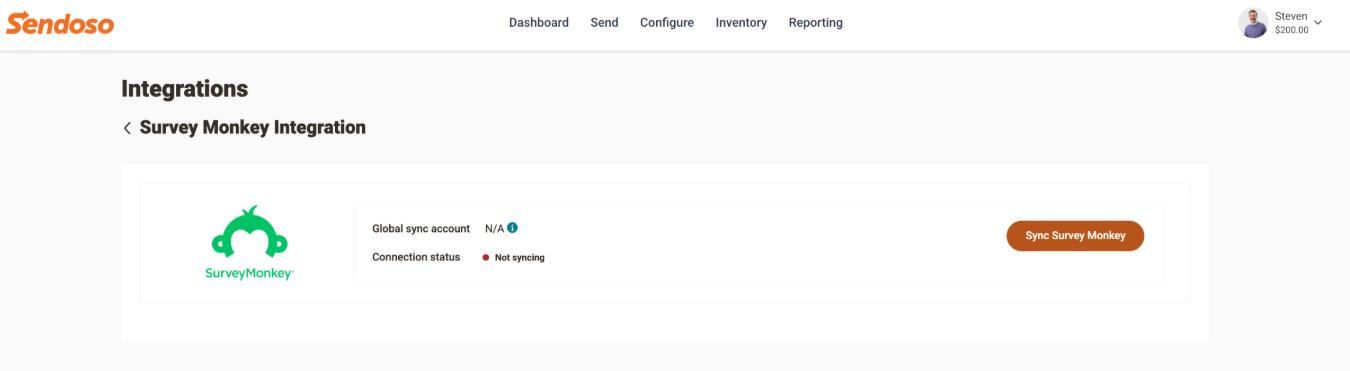The width and height of the screenshot is (1350, 371).
Task: Click the Sync Survey Monkey button
Action: 1075,236
